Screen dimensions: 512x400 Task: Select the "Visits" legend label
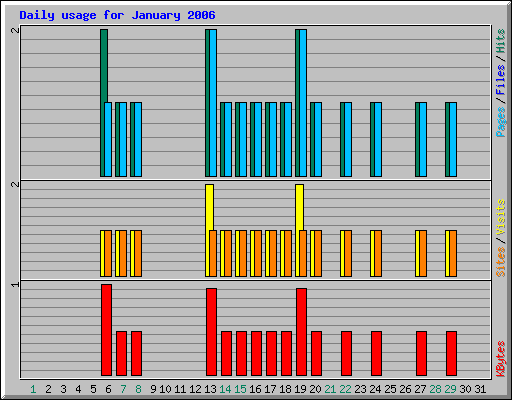tap(500, 217)
